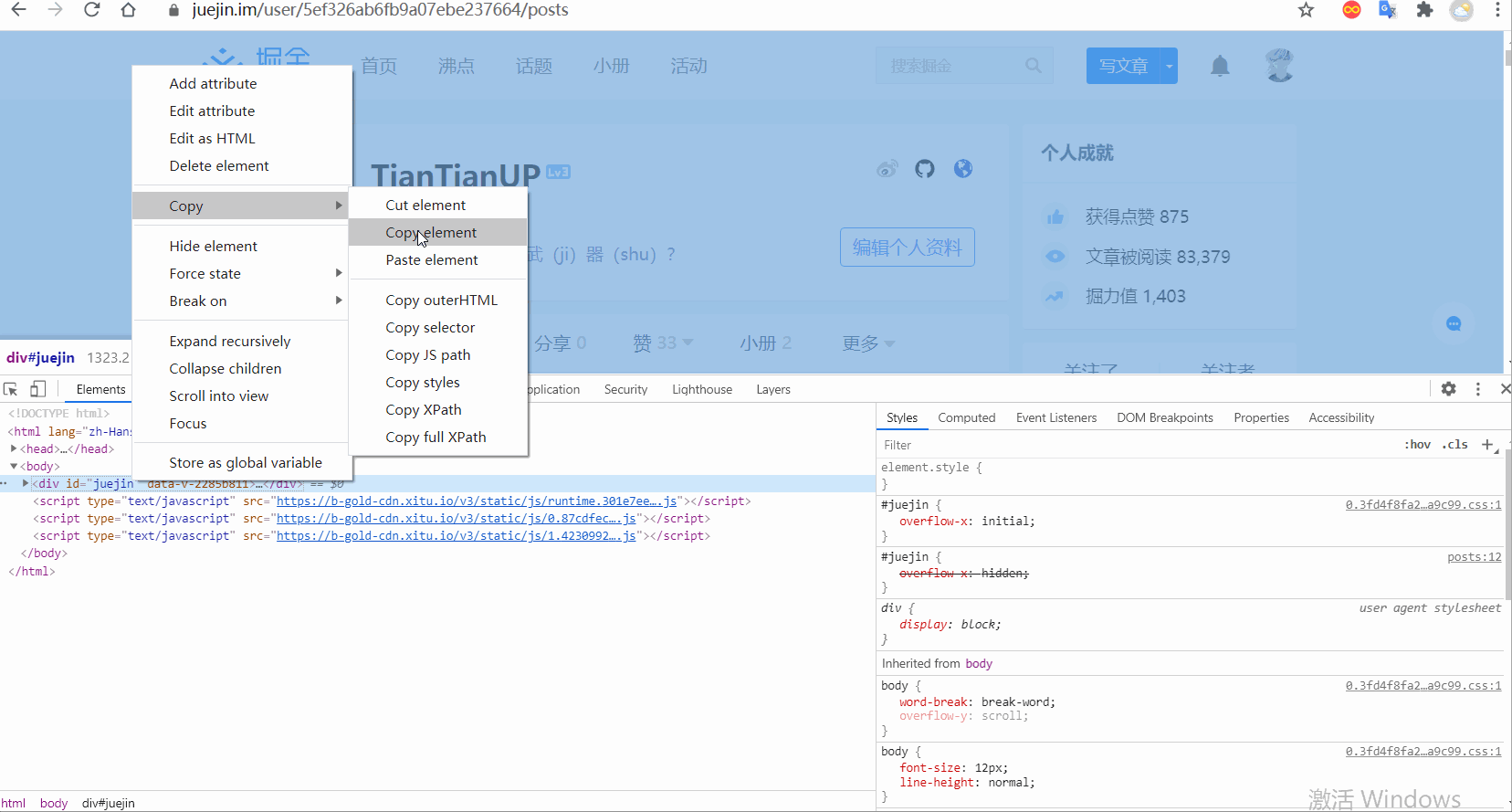The image size is (1512, 812).
Task: Expand the Force state submenu
Action: click(339, 273)
